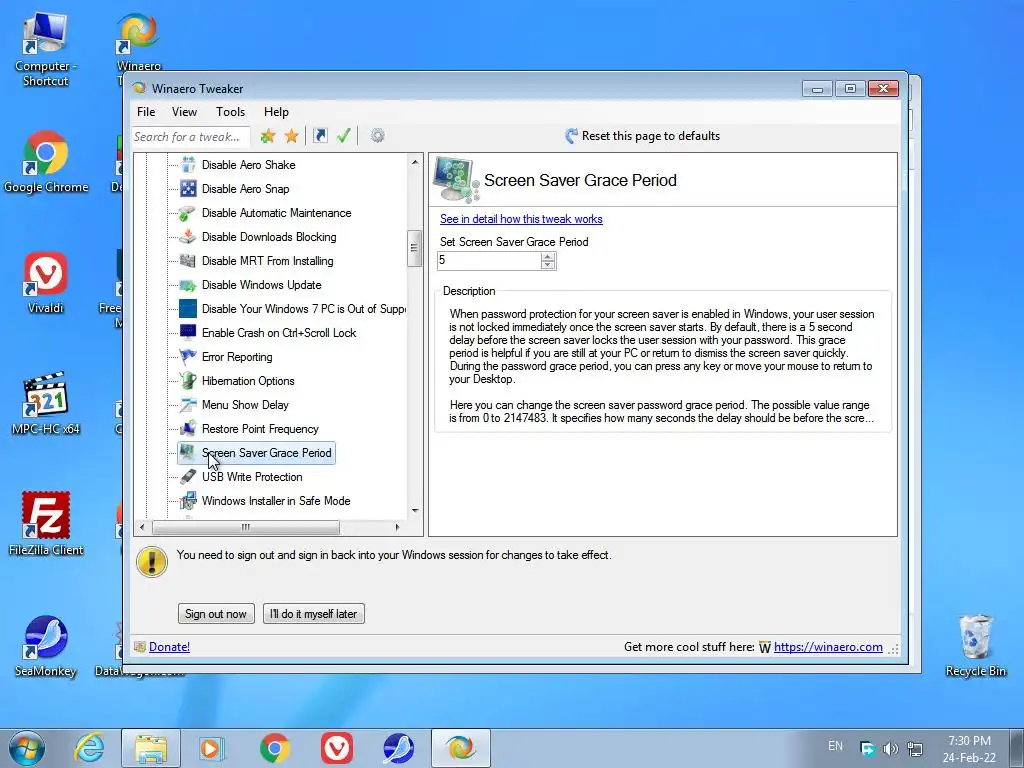Viewport: 1024px width, 768px height.
Task: Click horizontal scrollbar left arrow in tree
Action: 143,527
